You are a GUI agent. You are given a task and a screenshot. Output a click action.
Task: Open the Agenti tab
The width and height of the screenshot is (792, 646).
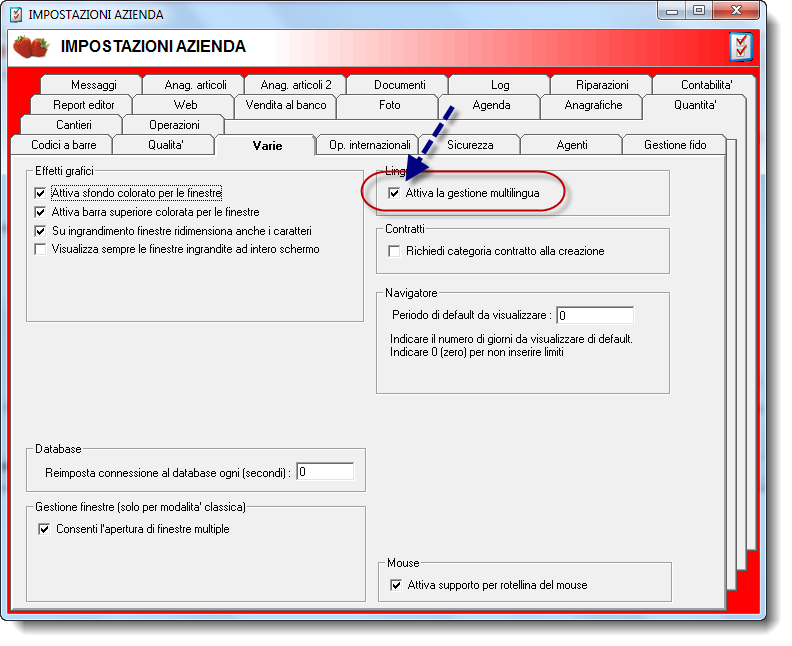572,145
